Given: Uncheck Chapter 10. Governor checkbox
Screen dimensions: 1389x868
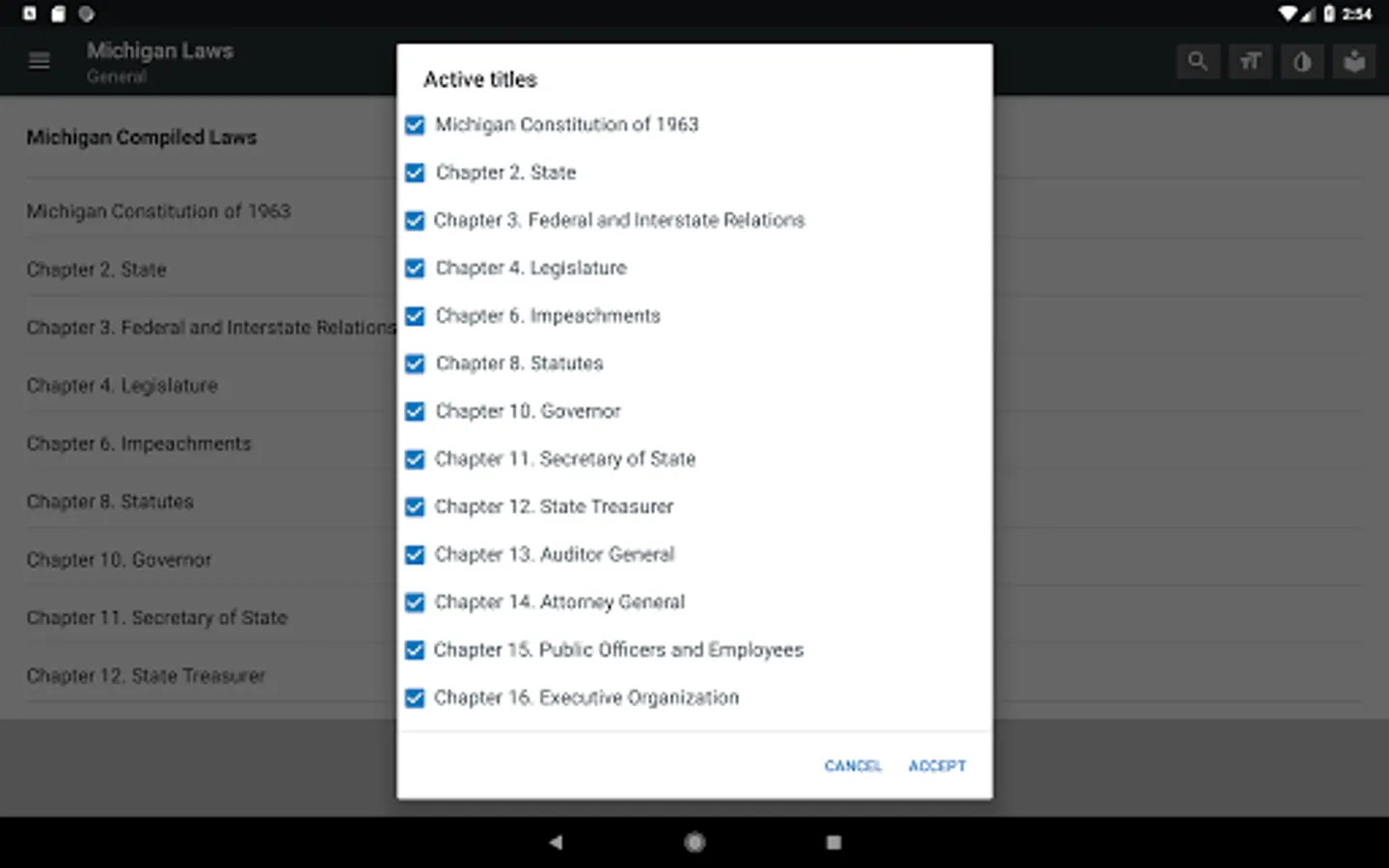Looking at the screenshot, I should click(x=415, y=412).
